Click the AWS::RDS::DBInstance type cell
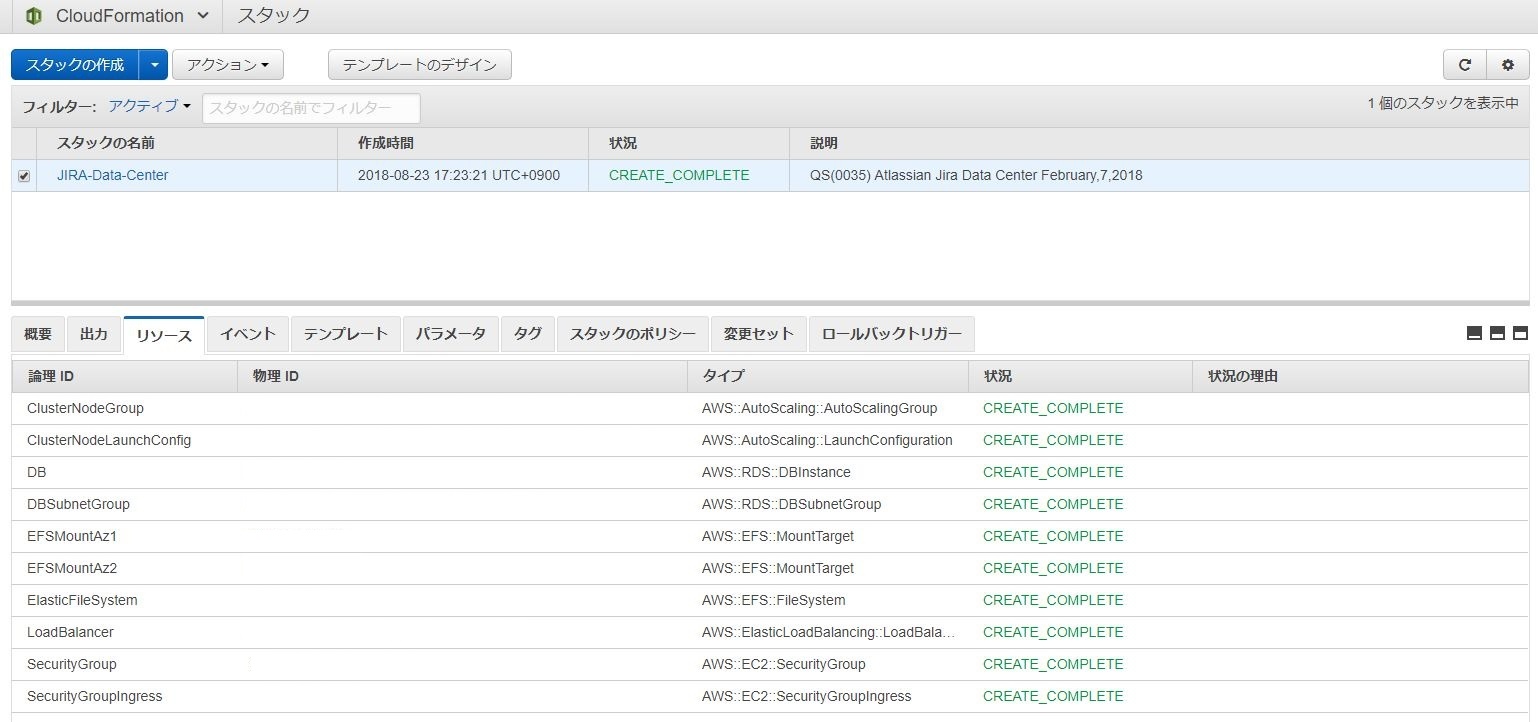The height and width of the screenshot is (722, 1538). coord(776,472)
